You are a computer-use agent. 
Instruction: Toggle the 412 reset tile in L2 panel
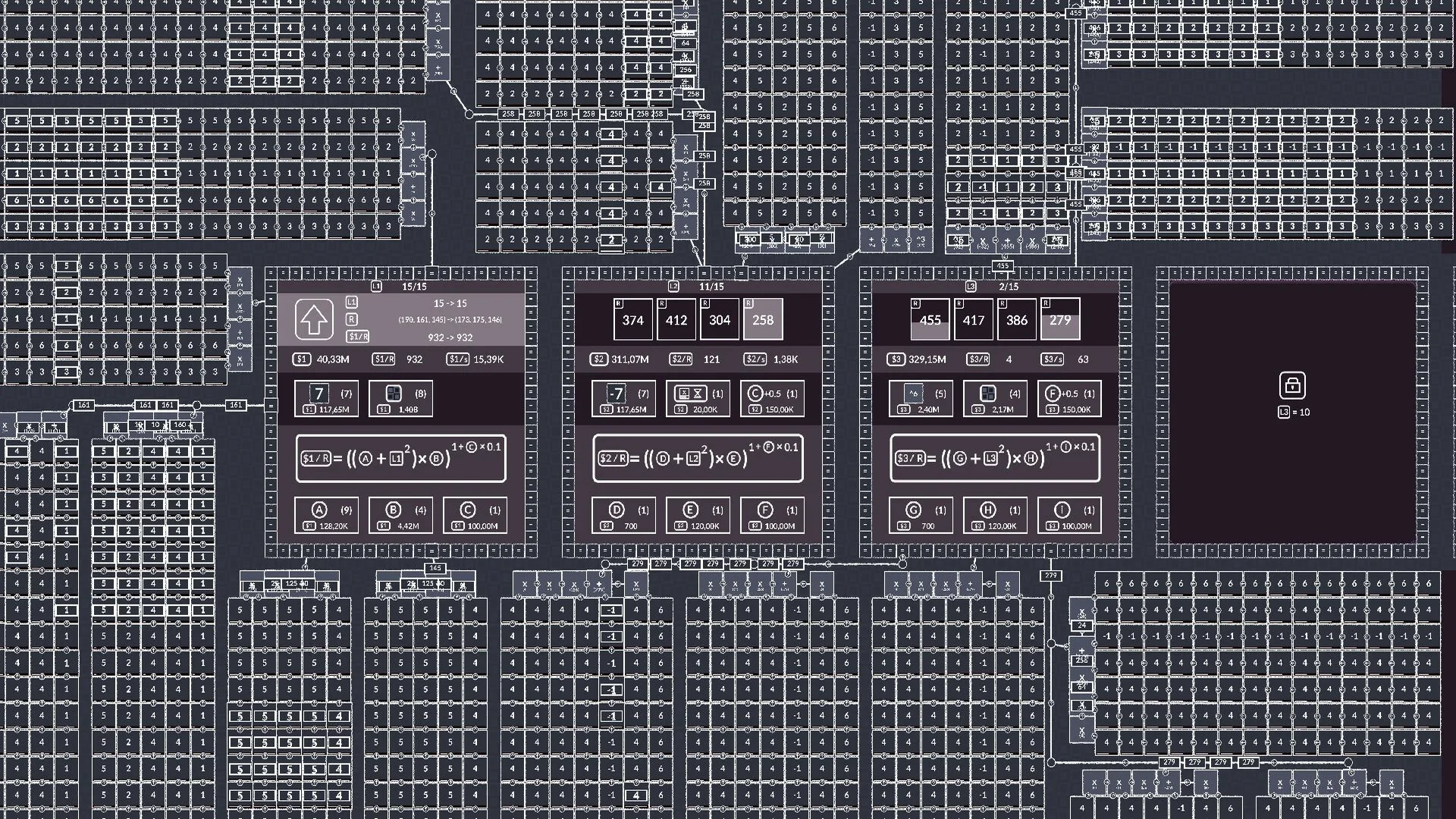point(676,319)
